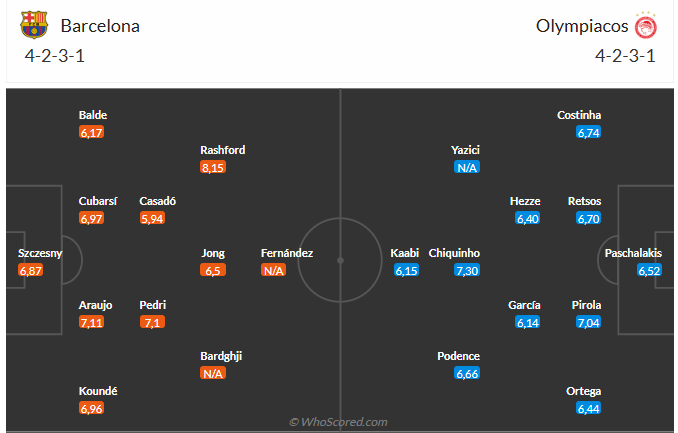Click Araujo's 7,11 rating badge
Screen dimensions: 678x433
click(92, 322)
